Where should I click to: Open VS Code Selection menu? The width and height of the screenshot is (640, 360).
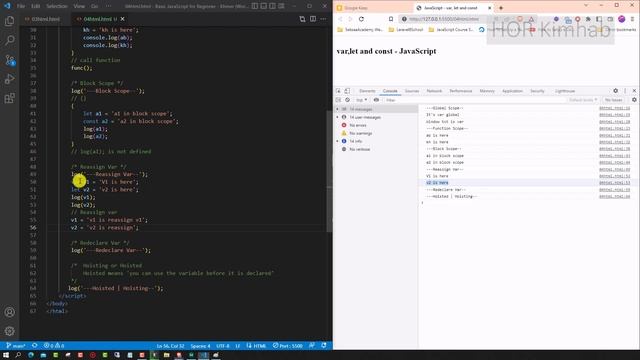pyautogui.click(x=57, y=6)
